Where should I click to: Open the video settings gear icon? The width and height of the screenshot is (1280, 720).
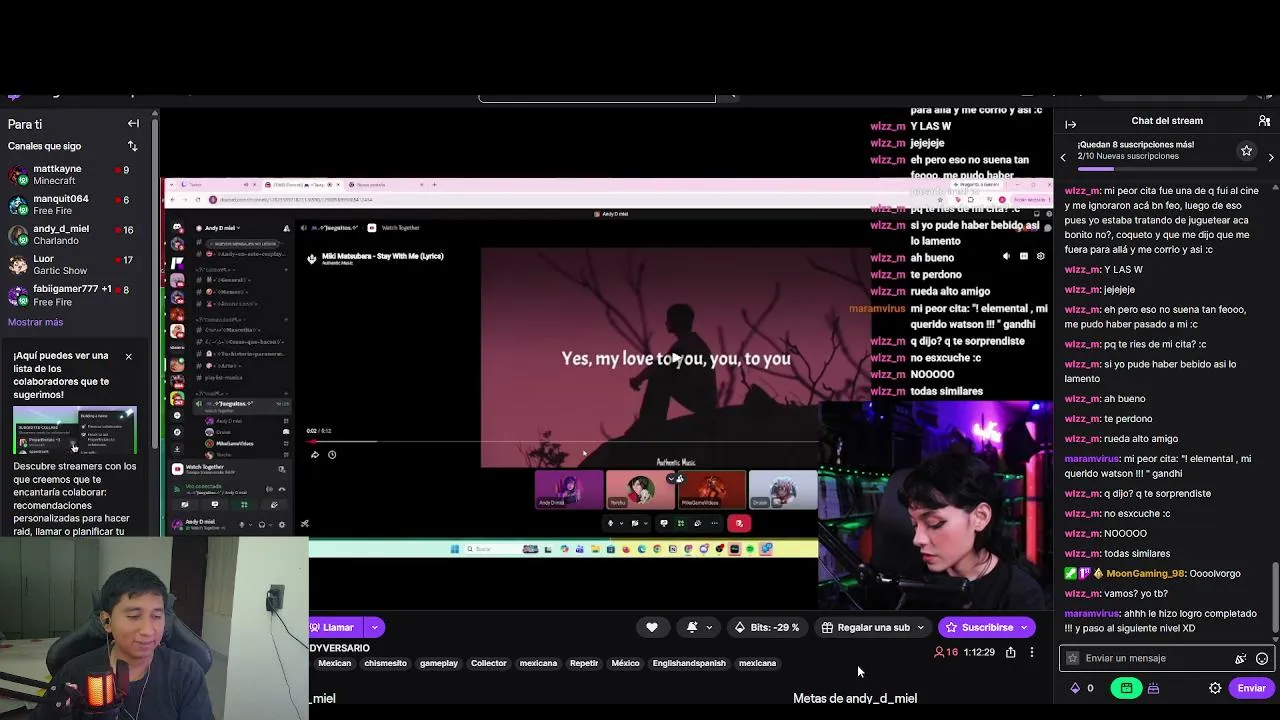coord(1040,256)
